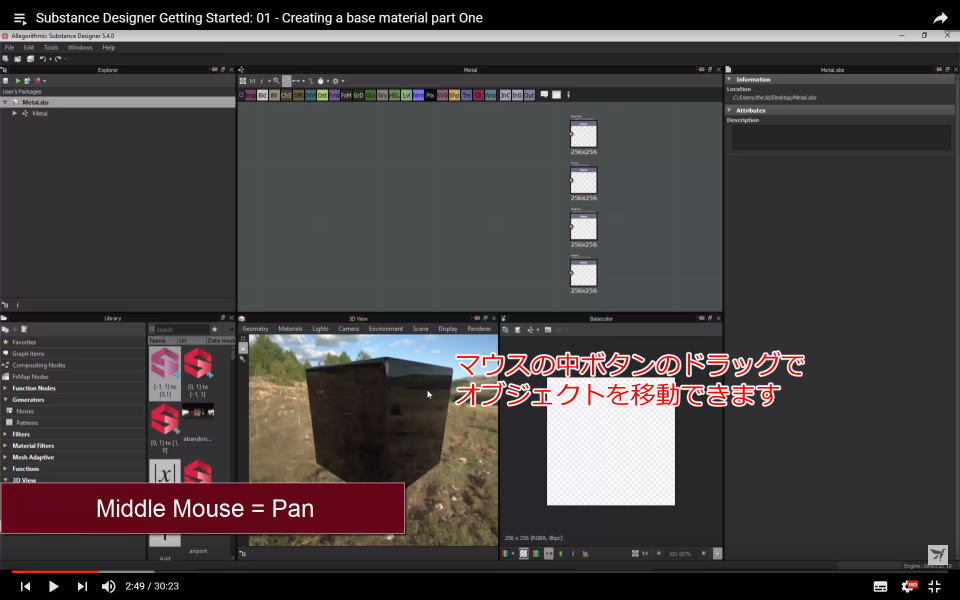960x600 pixels.
Task: Collapse the Metal.sbs package in Explorer
Action: tap(6, 102)
